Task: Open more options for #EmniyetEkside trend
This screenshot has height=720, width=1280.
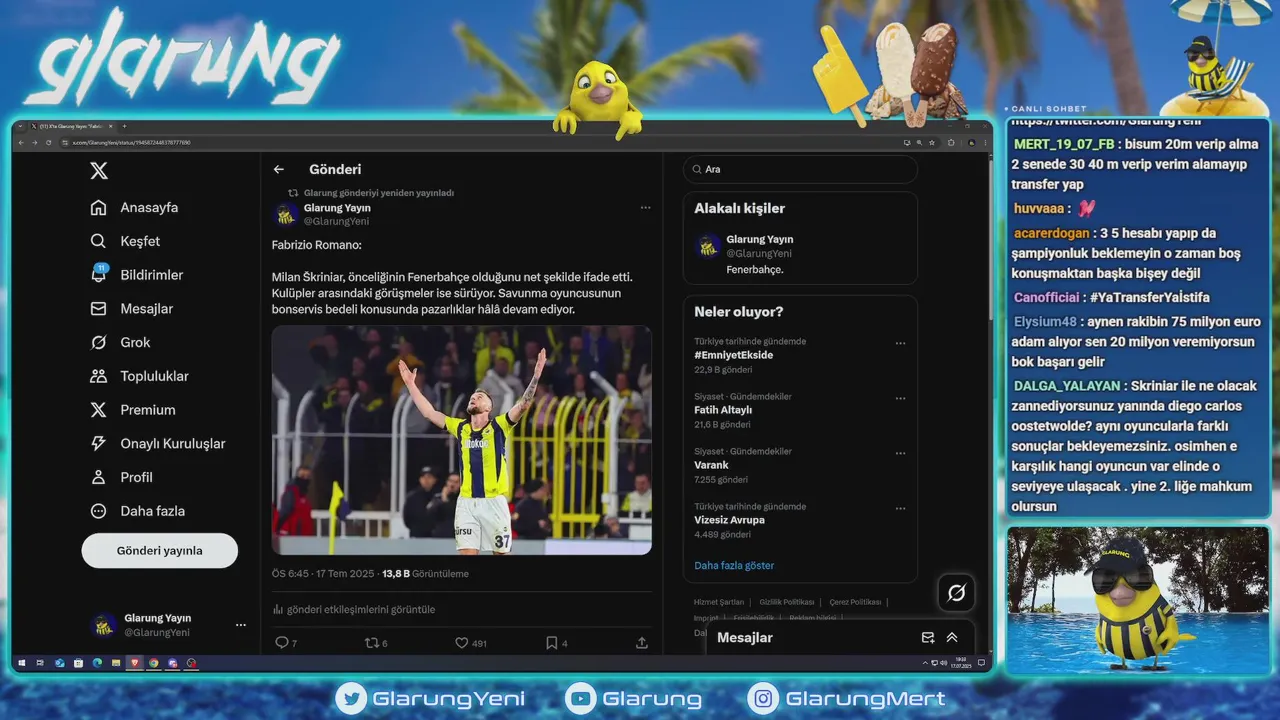Action: (900, 343)
